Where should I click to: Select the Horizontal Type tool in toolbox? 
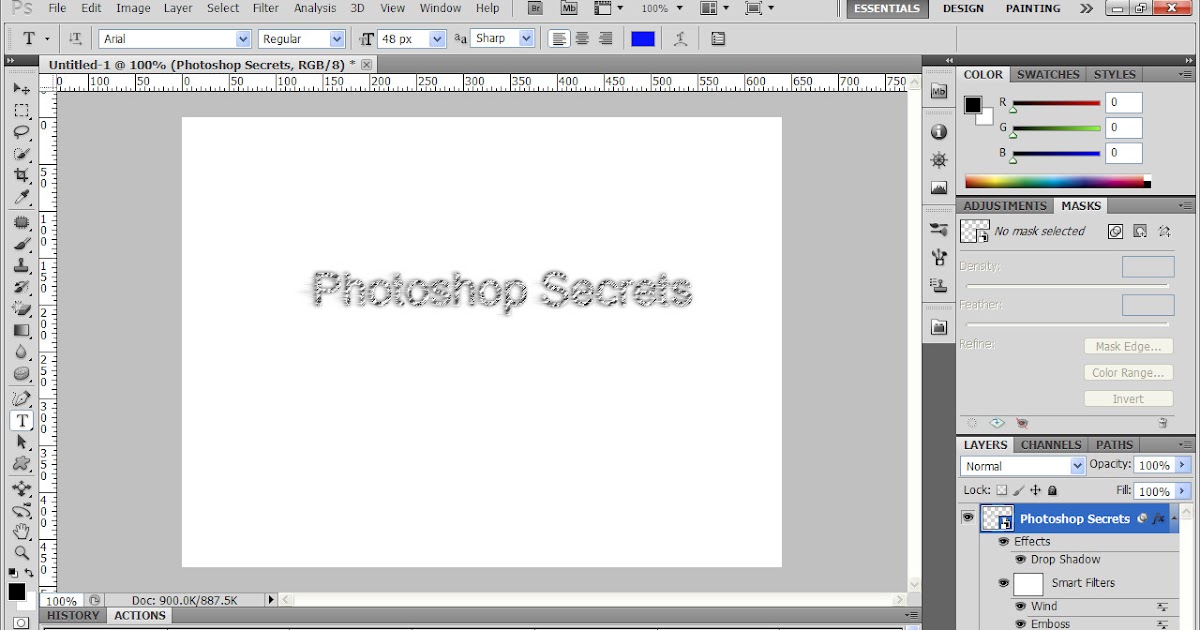pos(21,421)
